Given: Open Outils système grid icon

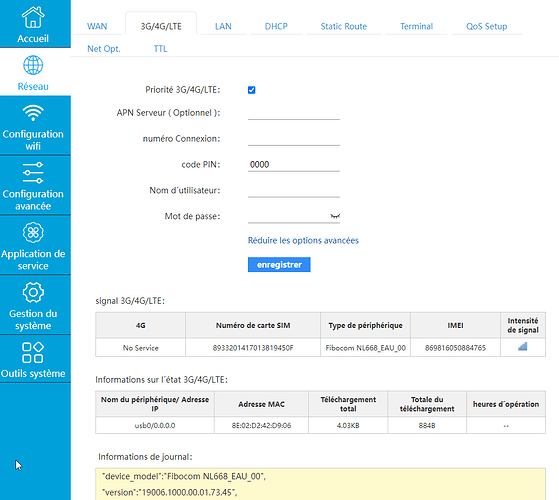Looking at the screenshot, I should pyautogui.click(x=33, y=352).
